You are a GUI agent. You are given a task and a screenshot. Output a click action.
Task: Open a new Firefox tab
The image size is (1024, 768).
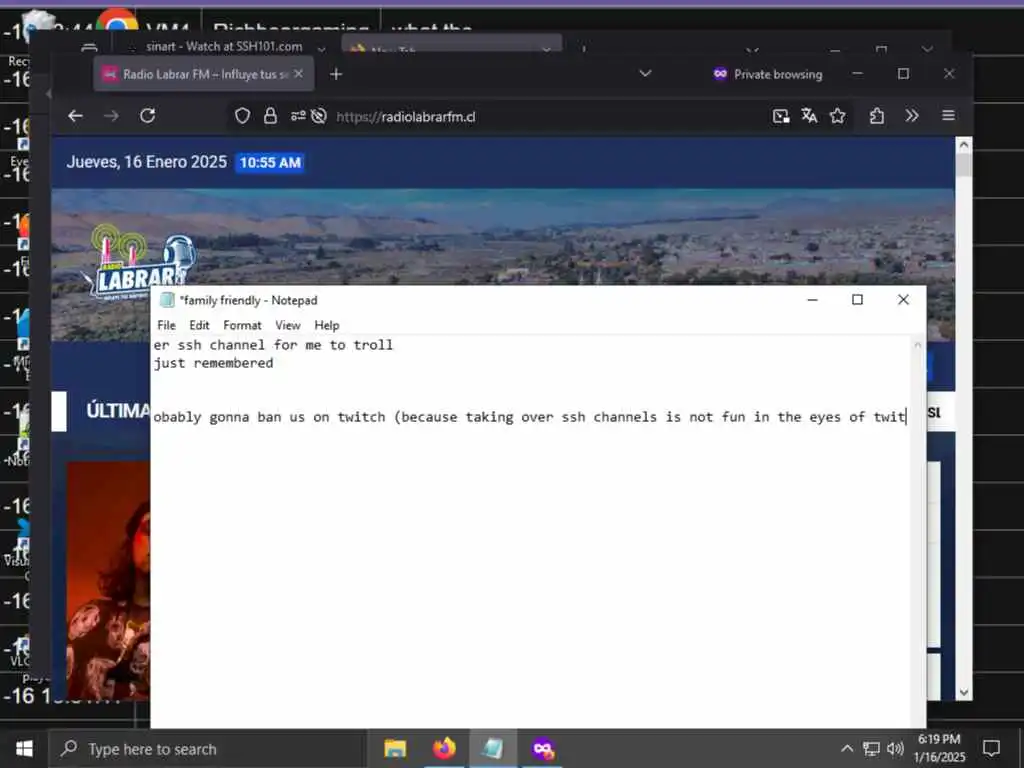click(x=336, y=74)
